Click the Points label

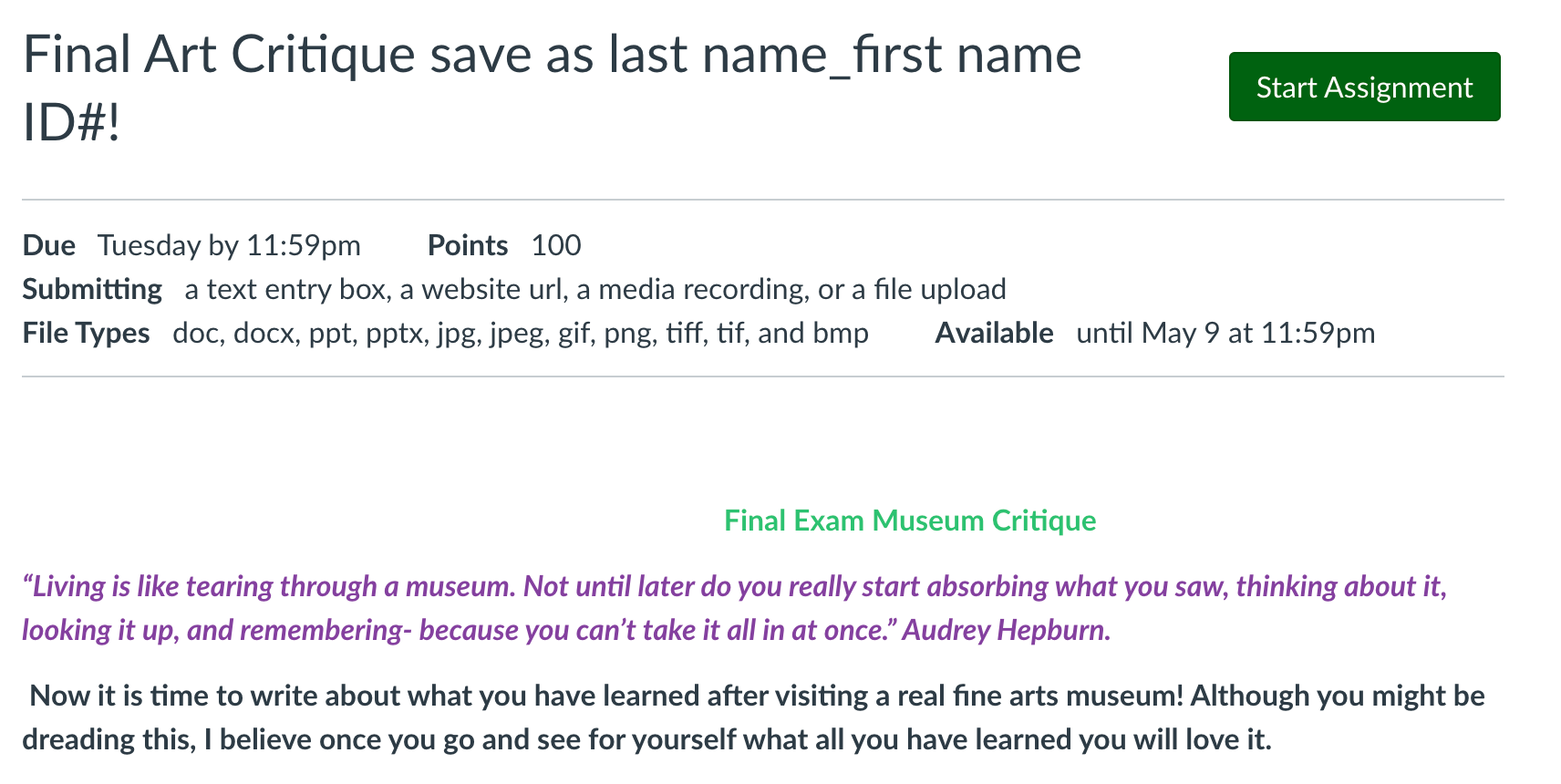coord(468,245)
